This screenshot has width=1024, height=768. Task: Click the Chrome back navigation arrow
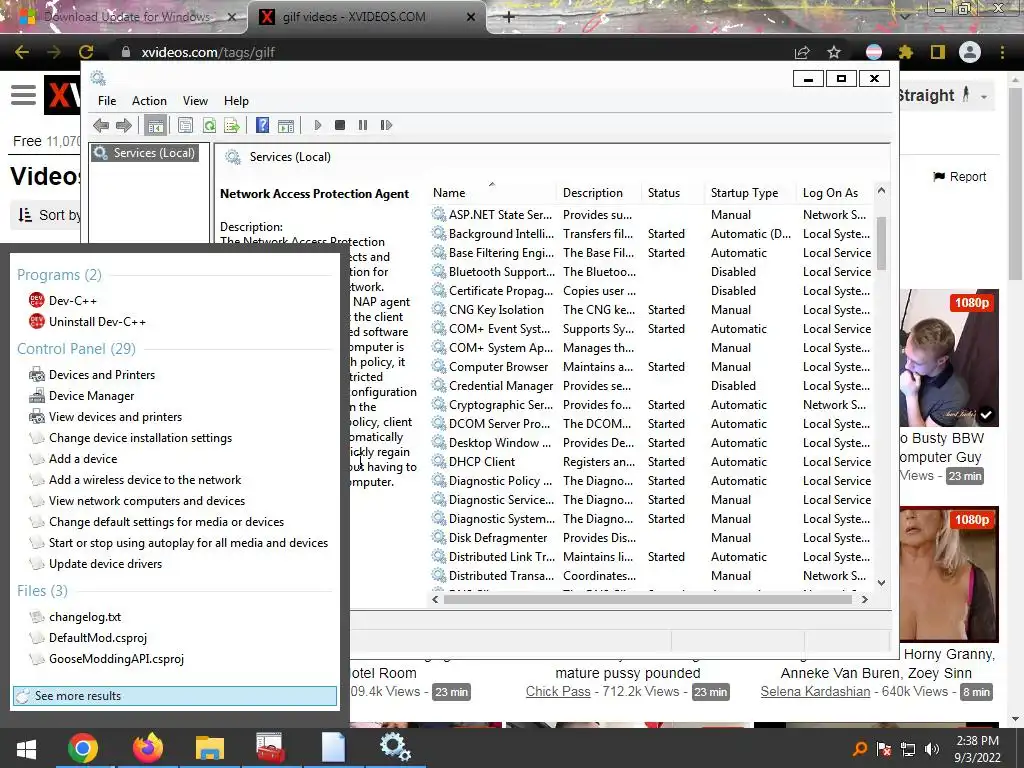(x=22, y=52)
